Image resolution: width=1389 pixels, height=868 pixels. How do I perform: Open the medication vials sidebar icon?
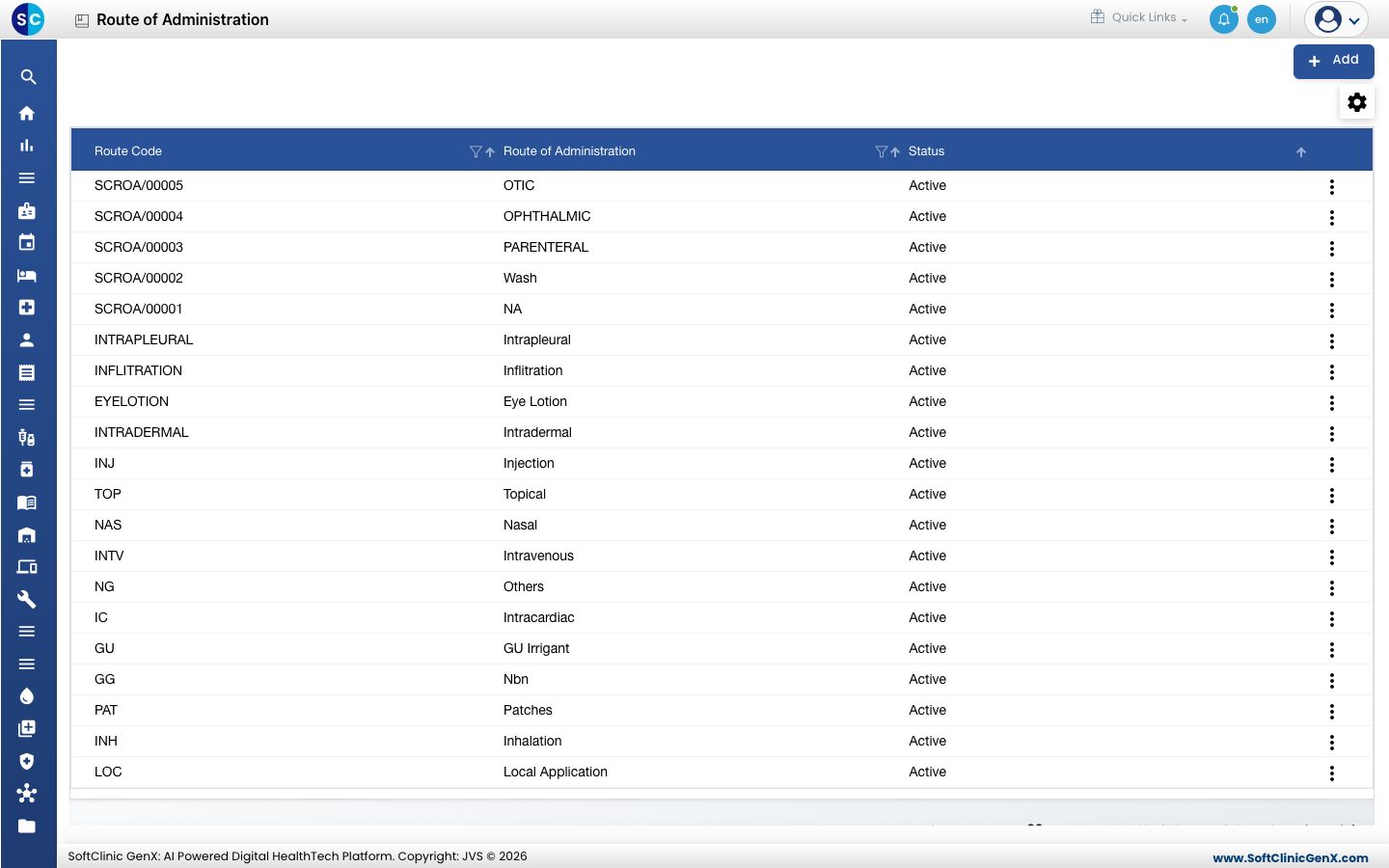pos(27,438)
